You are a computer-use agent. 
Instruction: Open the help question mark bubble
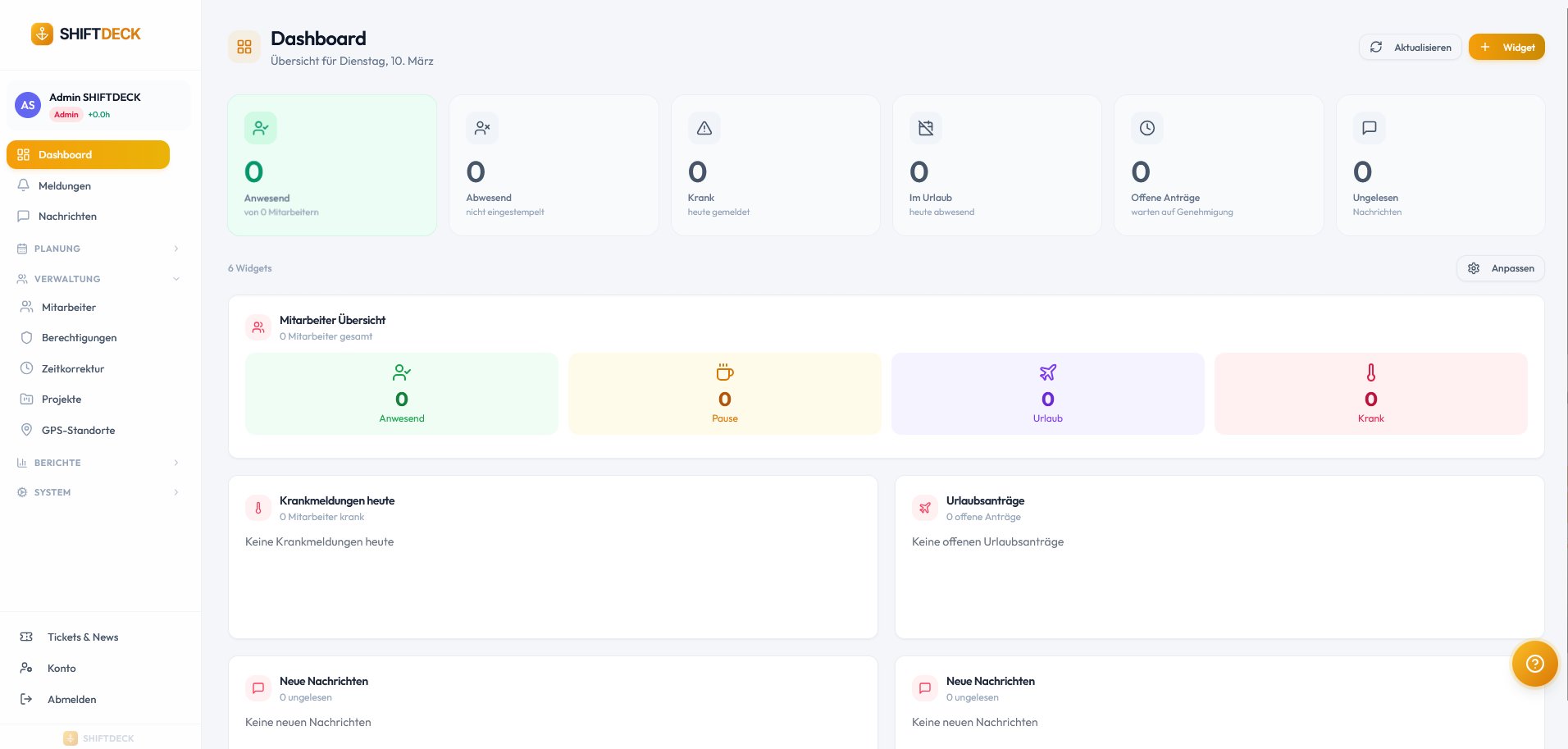pos(1534,664)
